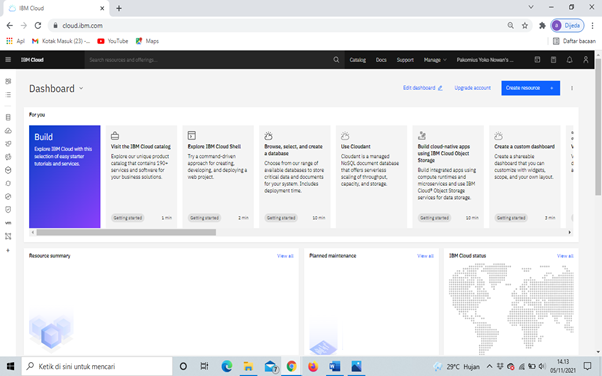The image size is (602, 376).
Task: Open the Create a custom dashboard card
Action: (525, 177)
